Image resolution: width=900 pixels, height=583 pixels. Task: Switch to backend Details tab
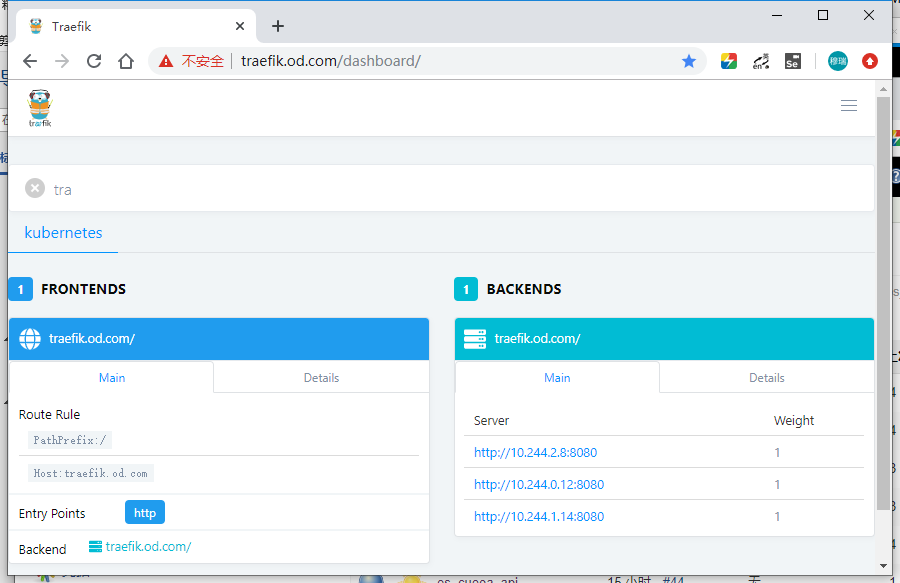[x=766, y=378]
